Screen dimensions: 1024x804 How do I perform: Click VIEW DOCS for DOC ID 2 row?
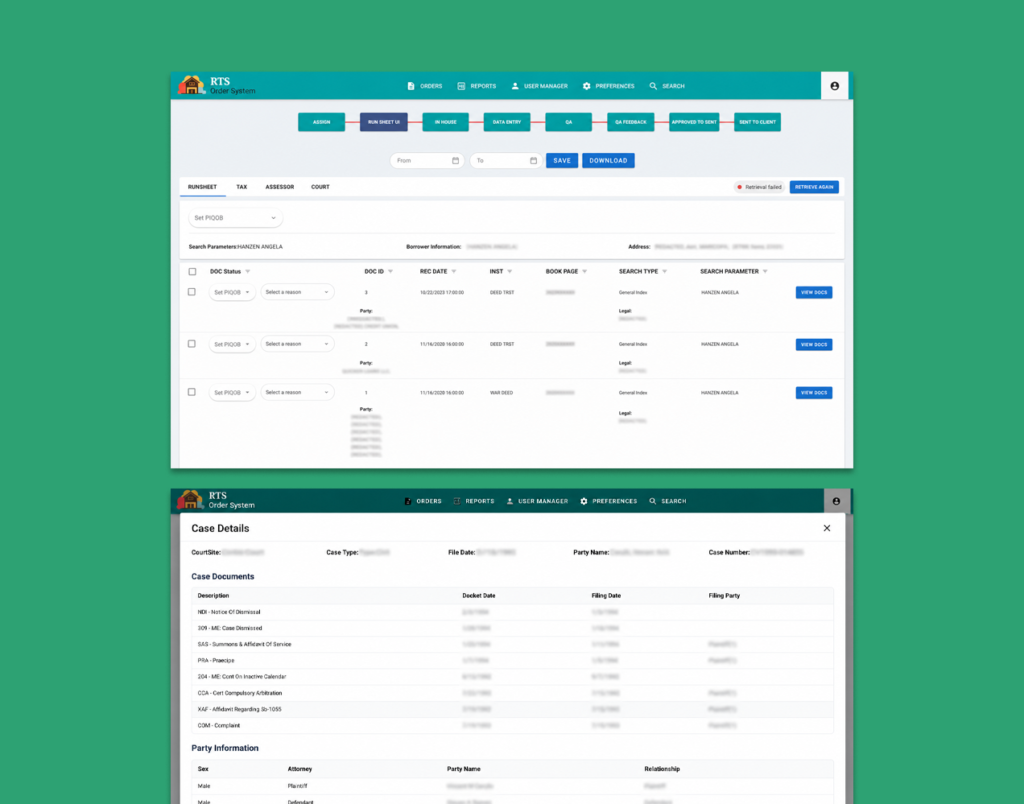(x=814, y=344)
